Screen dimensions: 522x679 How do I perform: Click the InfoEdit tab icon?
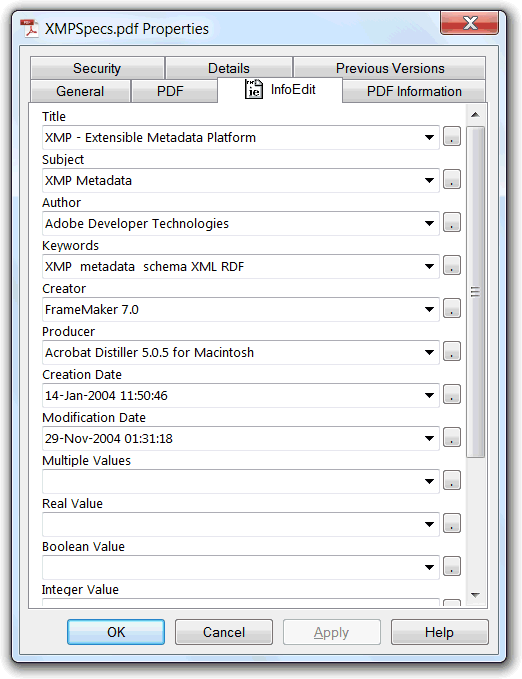coord(253,89)
